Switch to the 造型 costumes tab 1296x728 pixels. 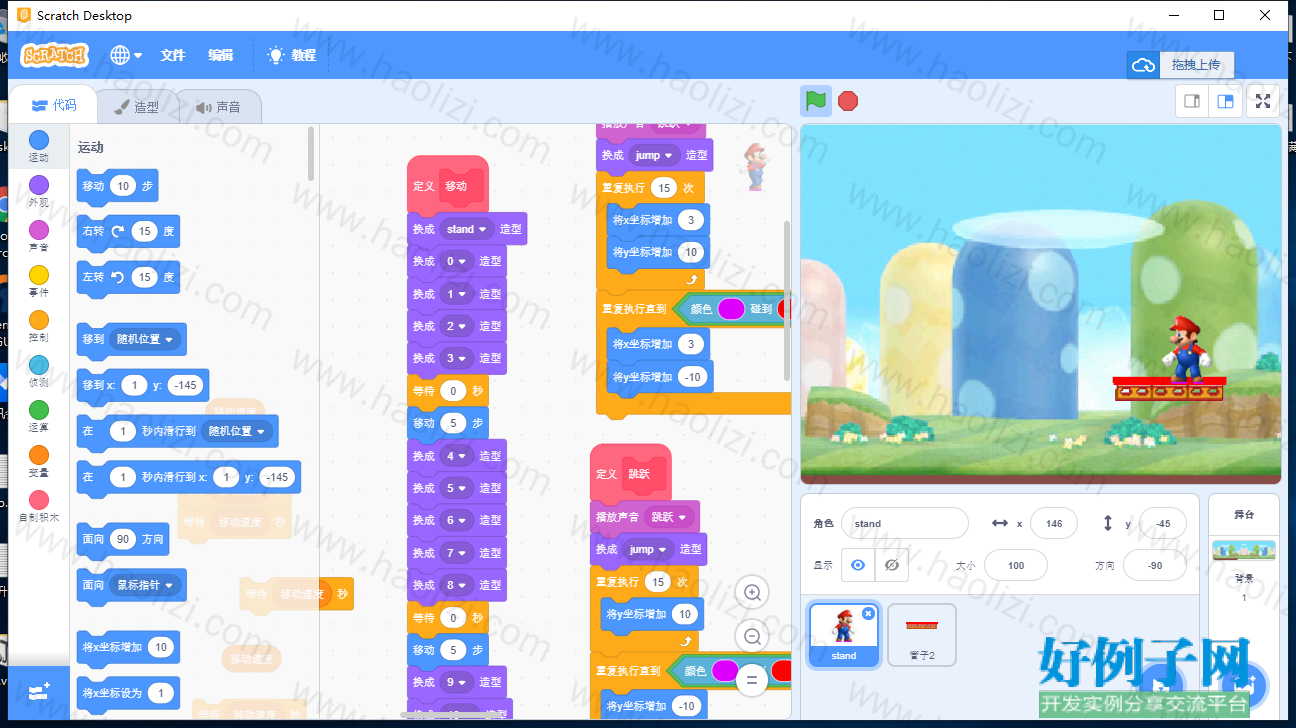click(x=137, y=106)
